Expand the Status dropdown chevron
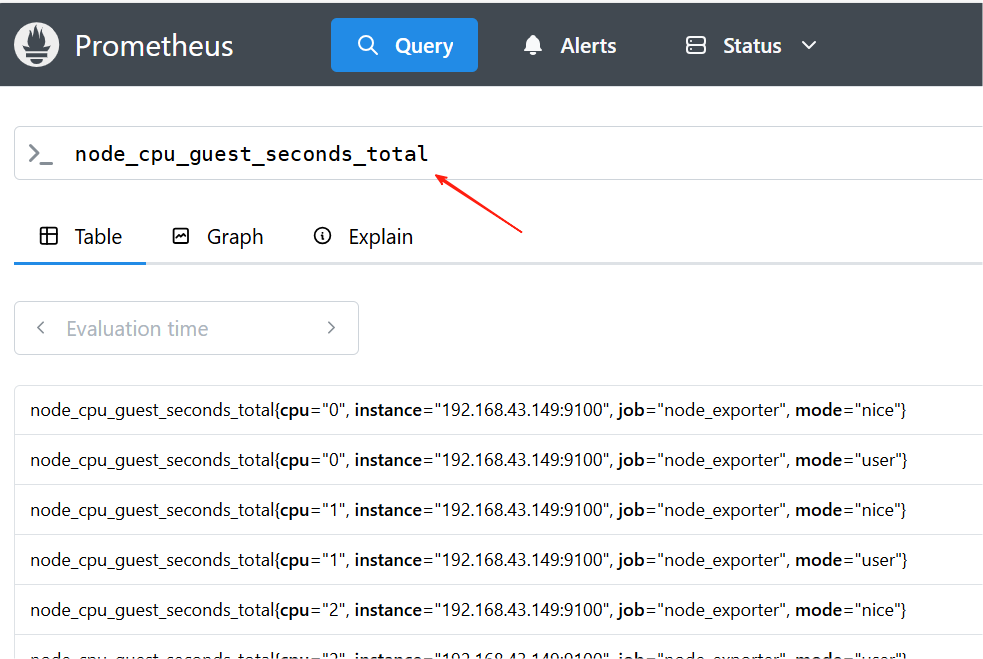 [809, 45]
